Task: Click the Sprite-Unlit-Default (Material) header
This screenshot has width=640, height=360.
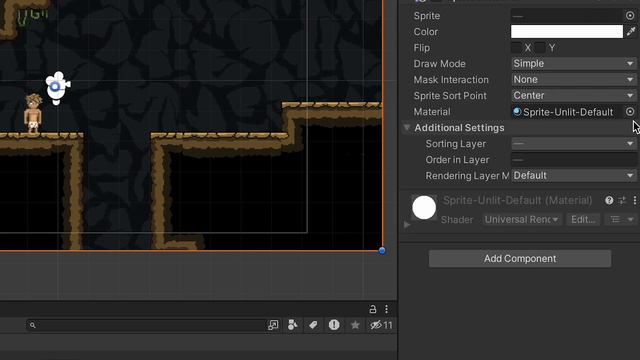Action: click(517, 200)
